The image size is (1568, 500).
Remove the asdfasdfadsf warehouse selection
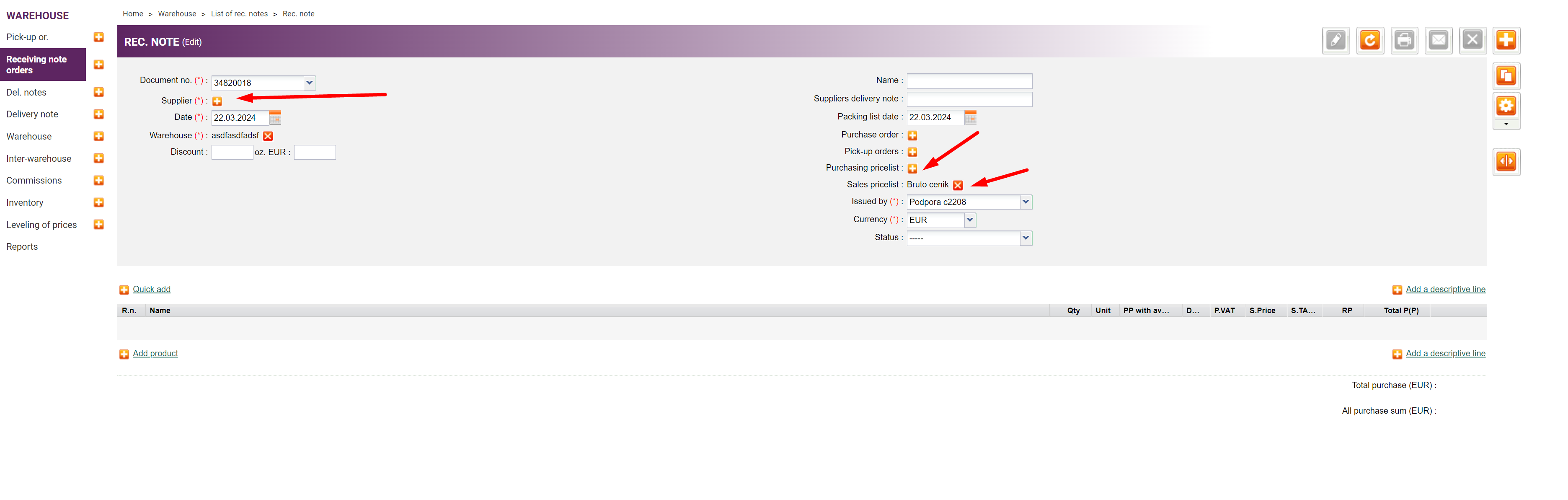click(x=268, y=136)
